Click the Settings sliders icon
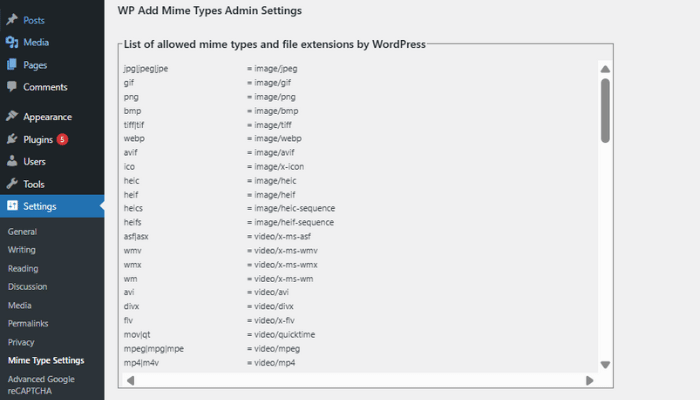Image resolution: width=700 pixels, height=400 pixels. (11, 206)
